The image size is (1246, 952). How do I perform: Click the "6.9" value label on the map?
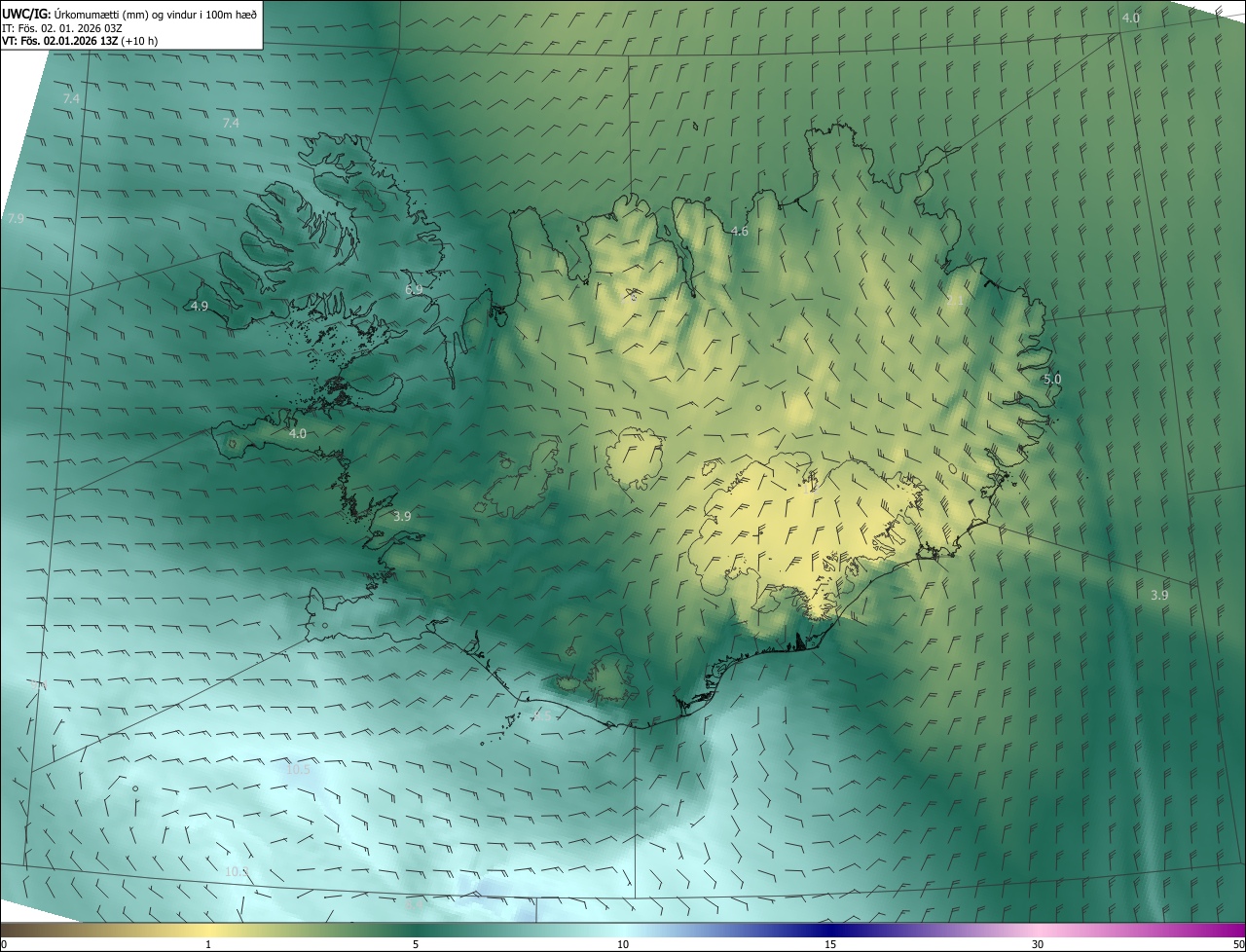(x=414, y=290)
